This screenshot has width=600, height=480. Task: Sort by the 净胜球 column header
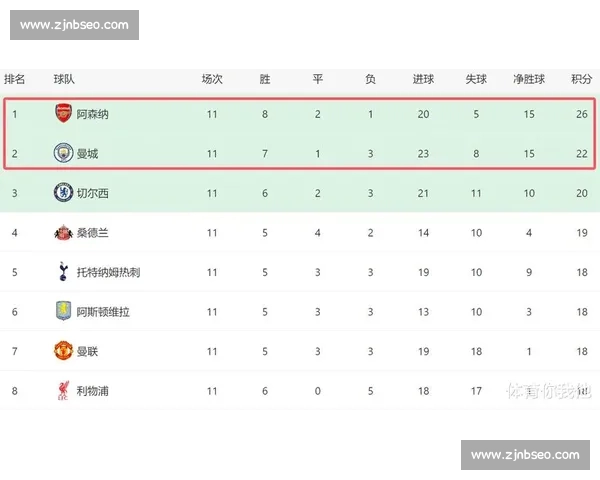pyautogui.click(x=529, y=79)
